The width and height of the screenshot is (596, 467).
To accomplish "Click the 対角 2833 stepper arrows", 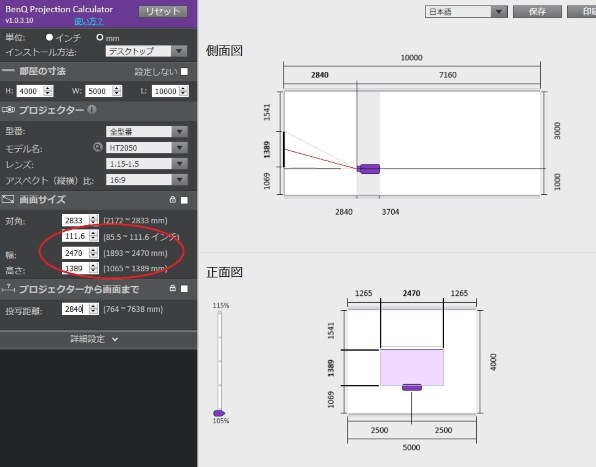I will point(94,220).
